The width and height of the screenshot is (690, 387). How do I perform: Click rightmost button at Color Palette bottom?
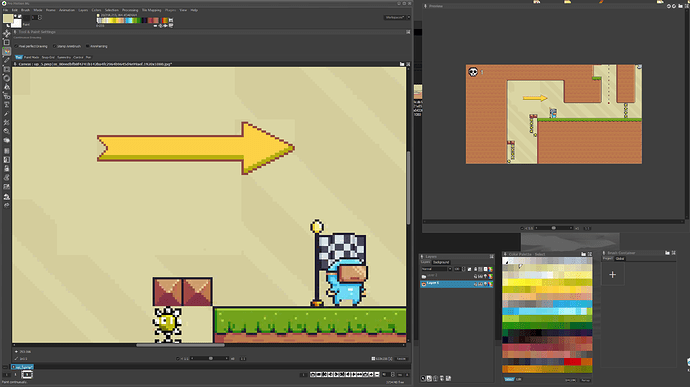coord(585,380)
